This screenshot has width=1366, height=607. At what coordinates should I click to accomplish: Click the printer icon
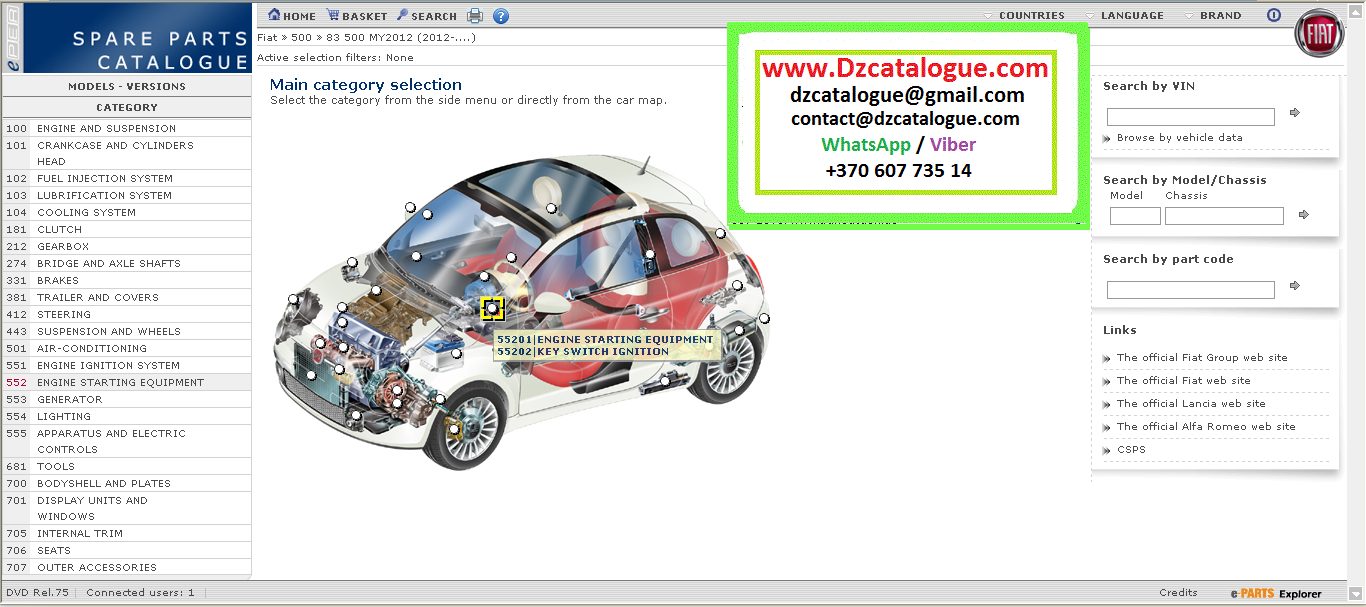pyautogui.click(x=475, y=16)
